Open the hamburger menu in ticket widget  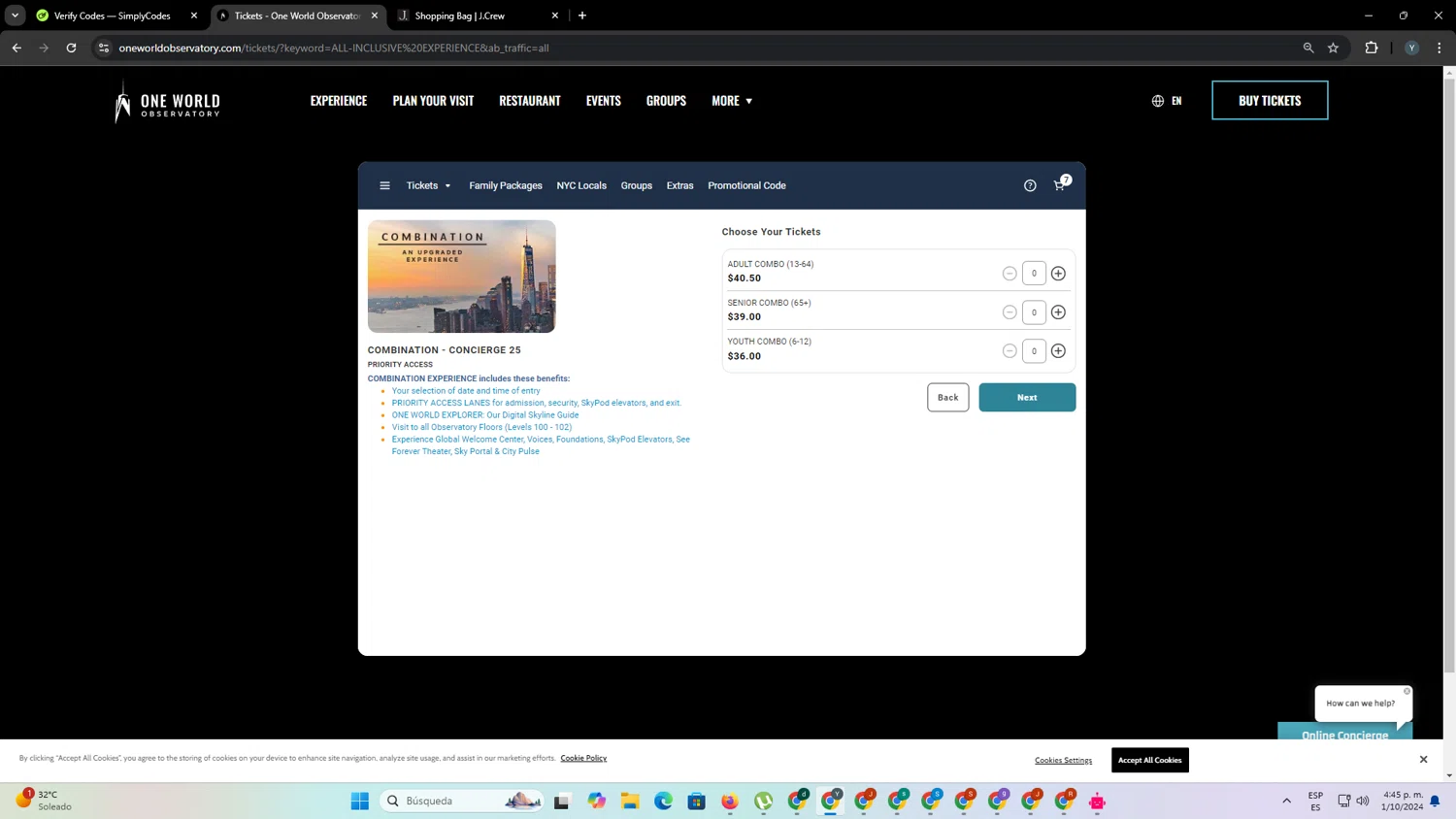coord(384,185)
